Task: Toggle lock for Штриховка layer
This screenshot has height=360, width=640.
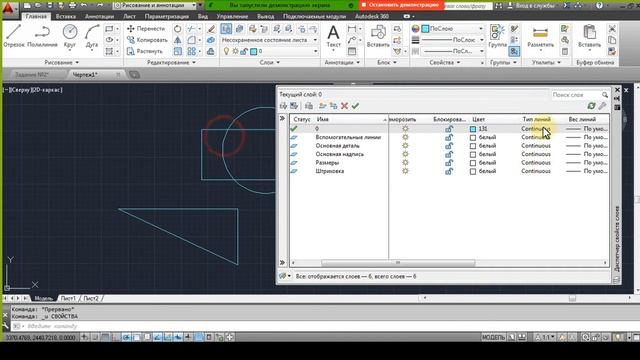Action: 449,171
